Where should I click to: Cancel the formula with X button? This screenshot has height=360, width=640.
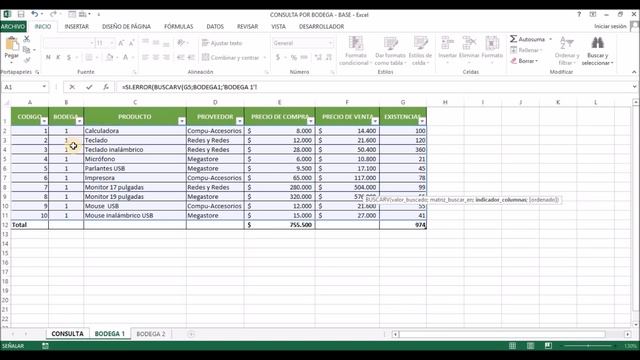(x=72, y=87)
